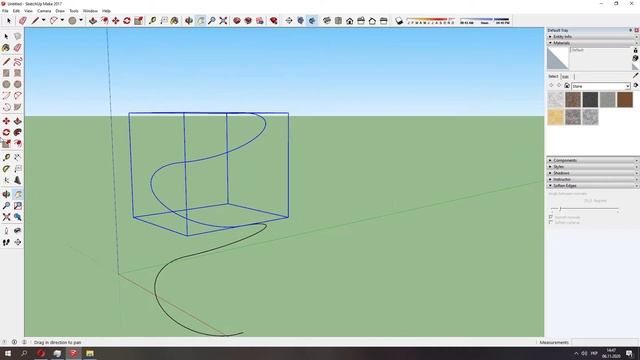
Task: Open the Stone materials collection dropdown
Action: 601,86
